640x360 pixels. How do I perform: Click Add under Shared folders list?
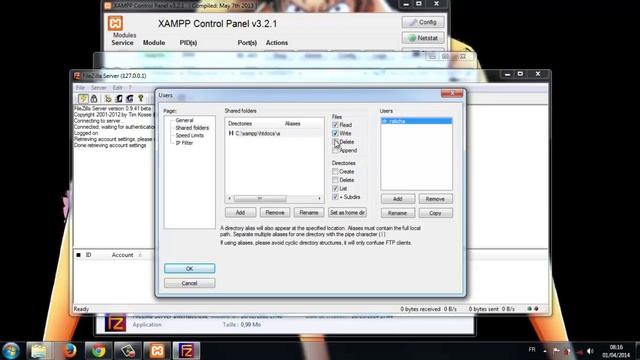[x=240, y=213]
